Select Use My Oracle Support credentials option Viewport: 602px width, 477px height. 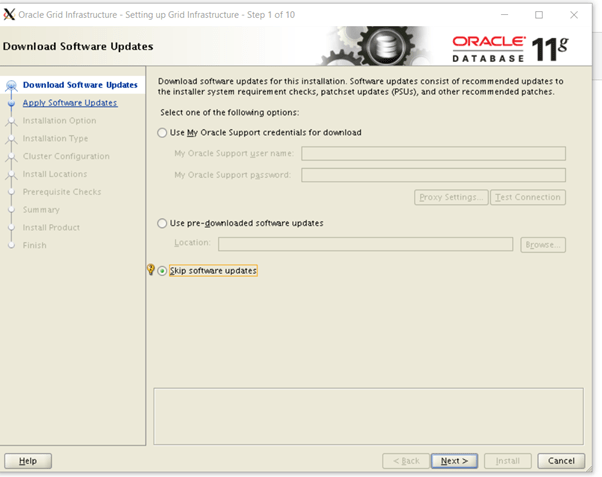point(164,132)
